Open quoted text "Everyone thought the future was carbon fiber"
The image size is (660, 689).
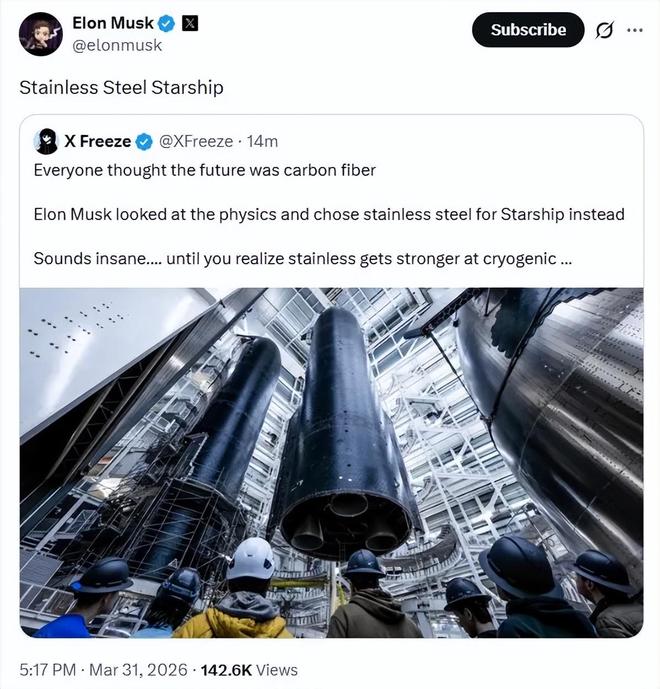pos(204,170)
